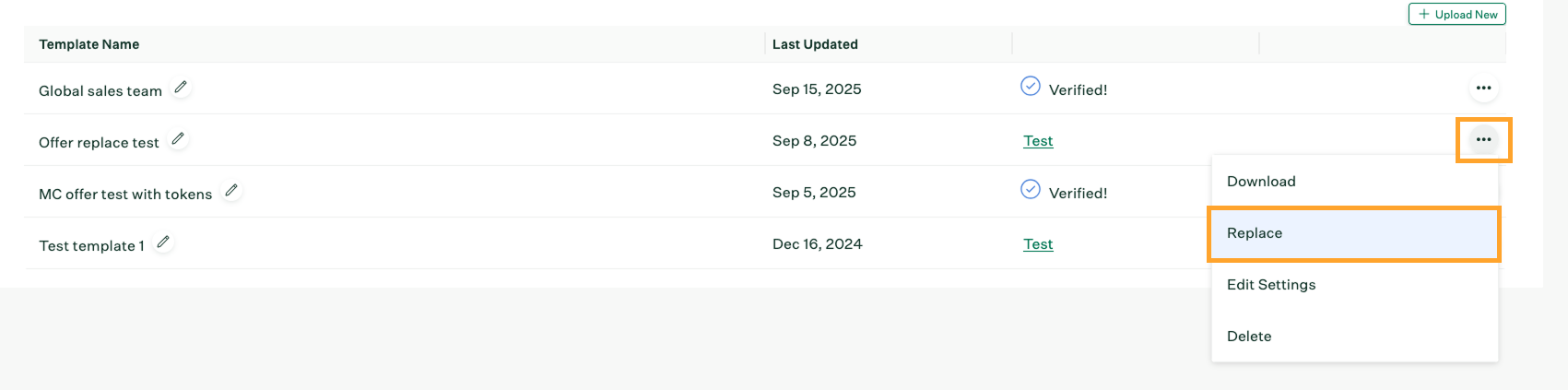Select Replace in the dropdown menu
Image resolution: width=1568 pixels, height=390 pixels.
click(x=1255, y=233)
